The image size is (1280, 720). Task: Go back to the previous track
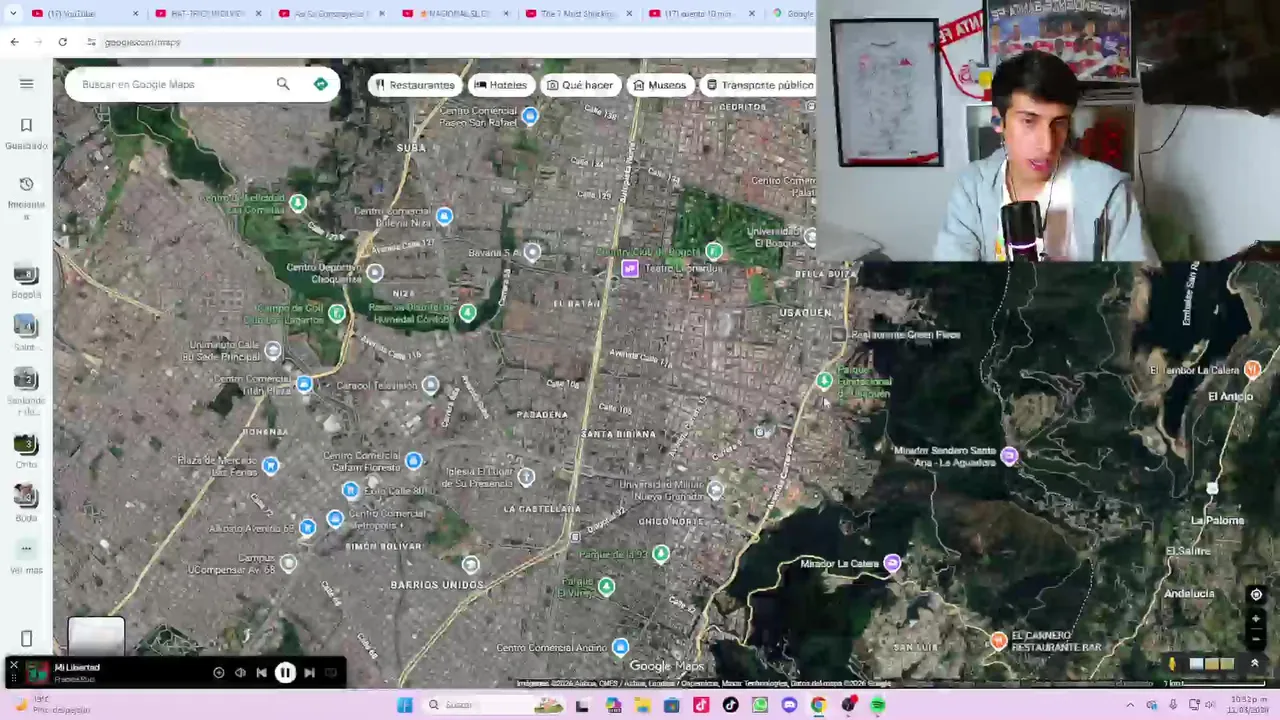261,673
